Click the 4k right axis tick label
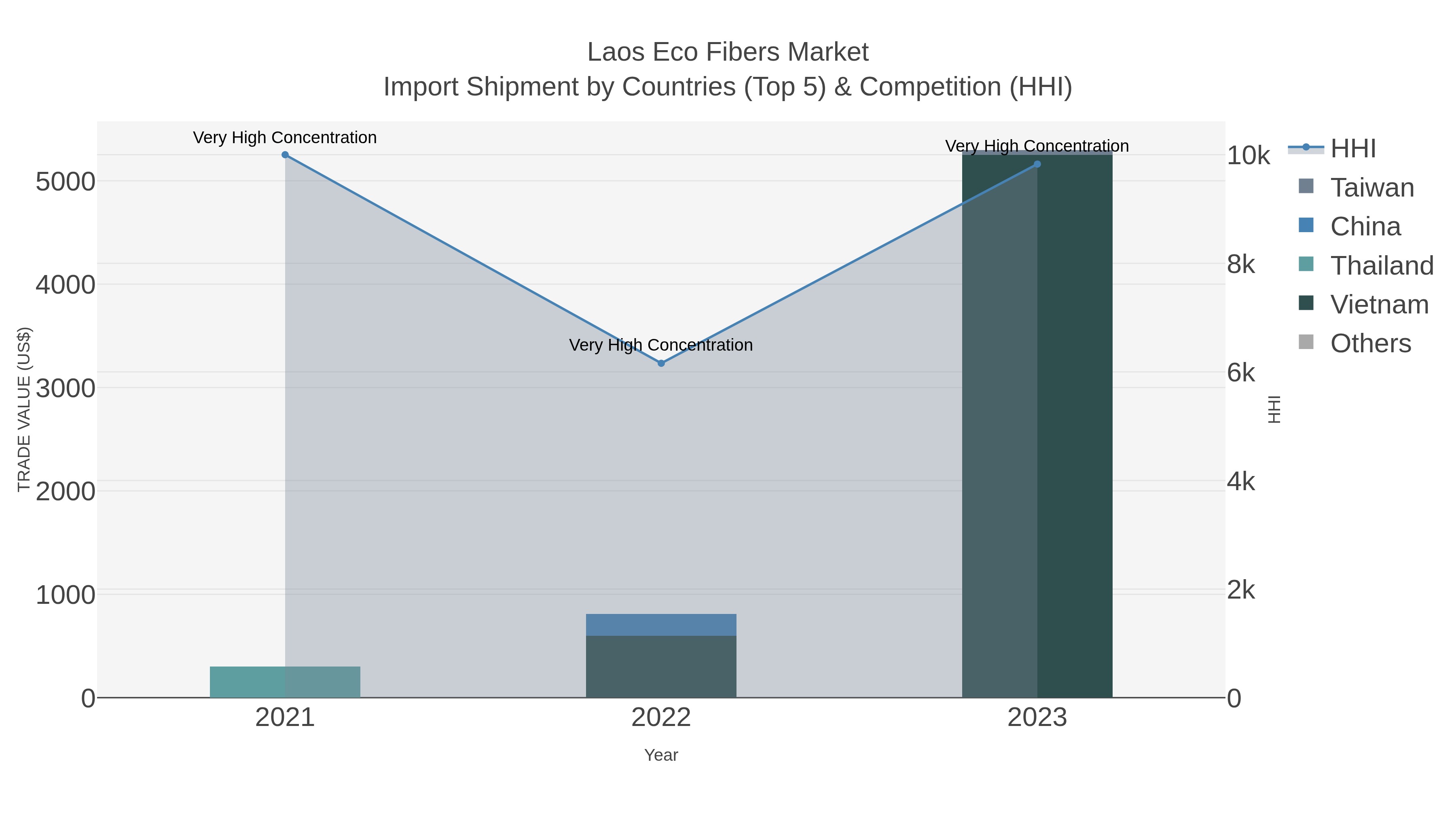The width and height of the screenshot is (1456, 819). 1241,482
